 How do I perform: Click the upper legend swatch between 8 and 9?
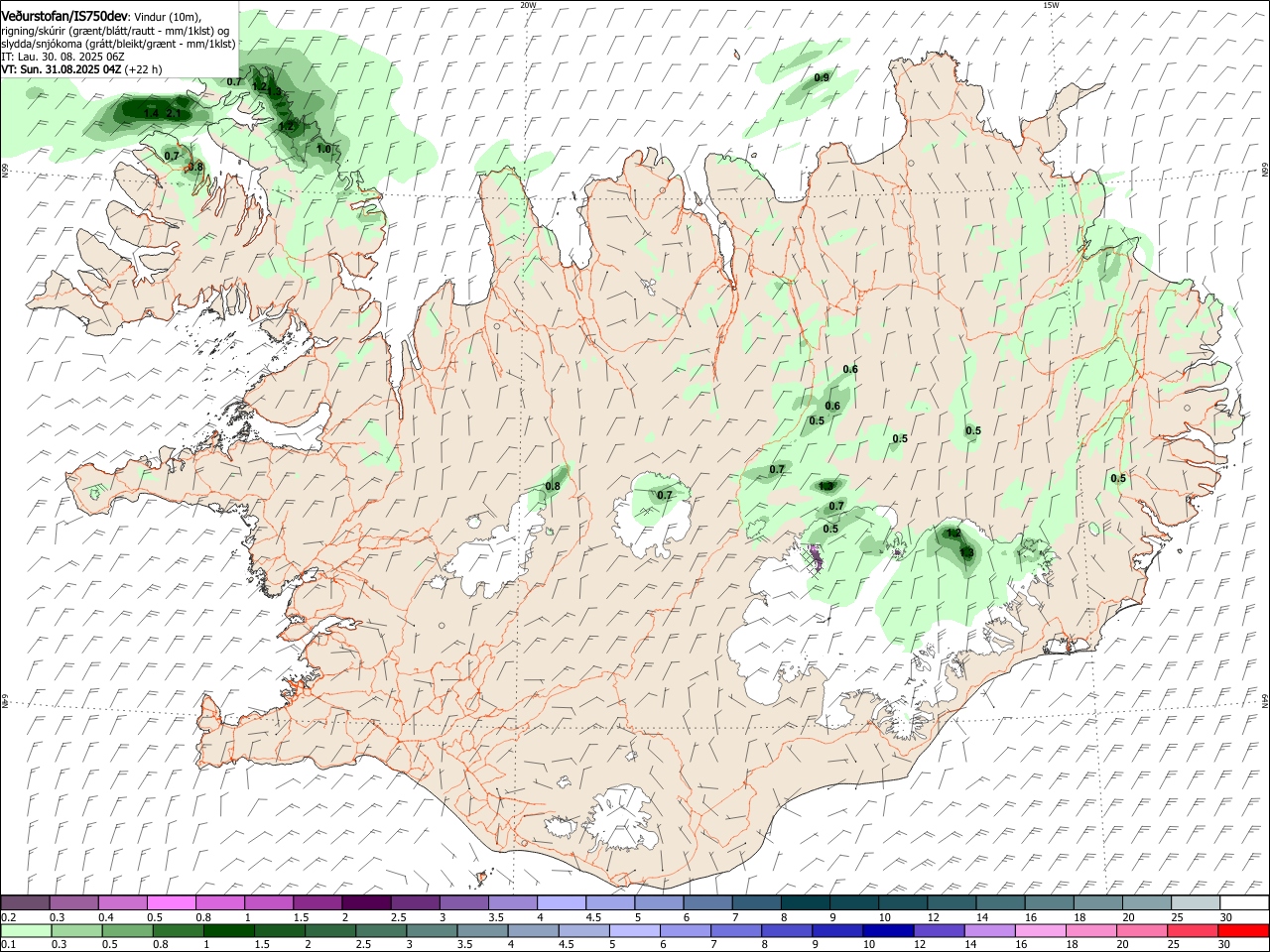[804, 902]
